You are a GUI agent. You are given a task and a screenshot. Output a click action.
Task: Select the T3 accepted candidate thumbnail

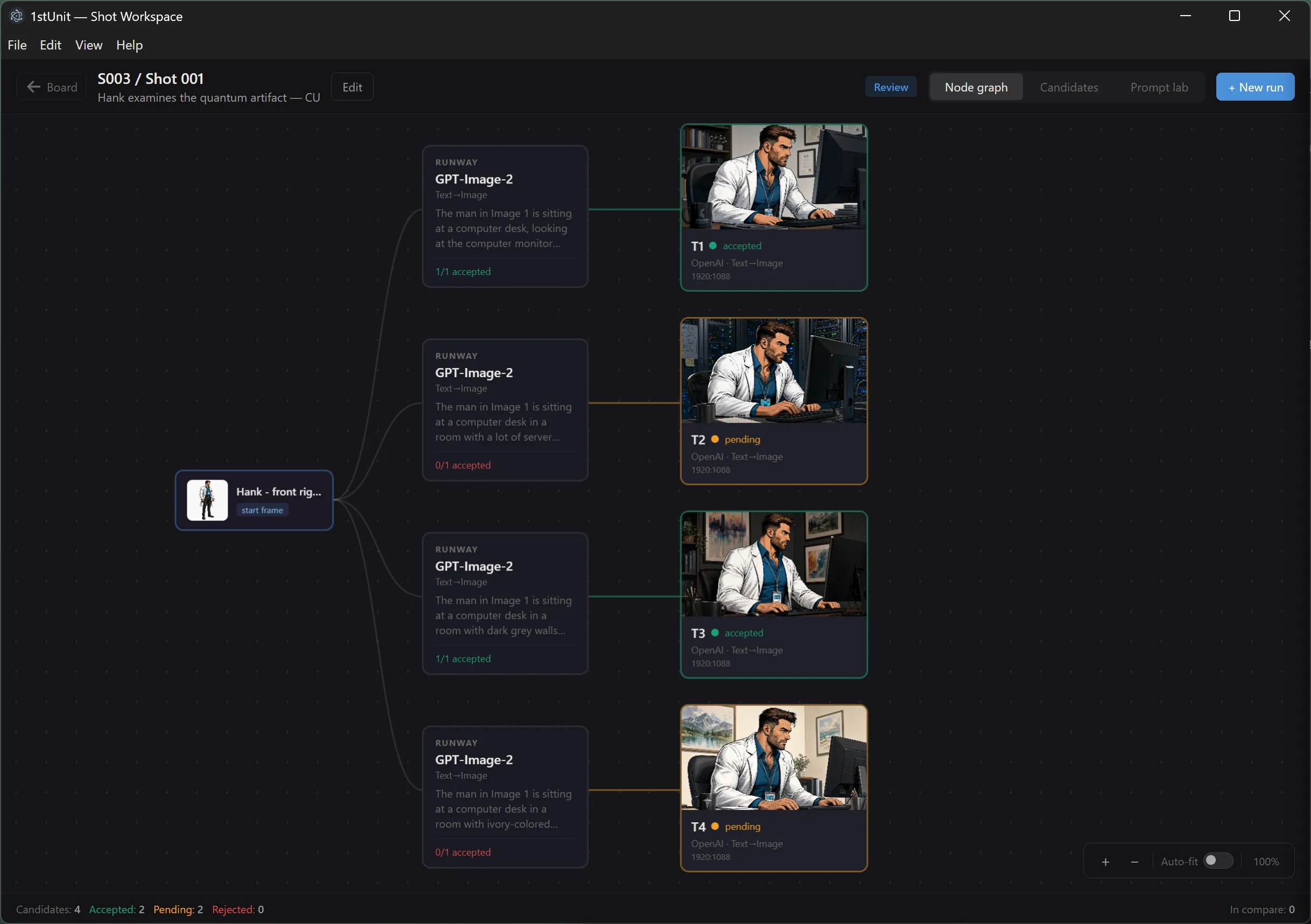pos(773,564)
